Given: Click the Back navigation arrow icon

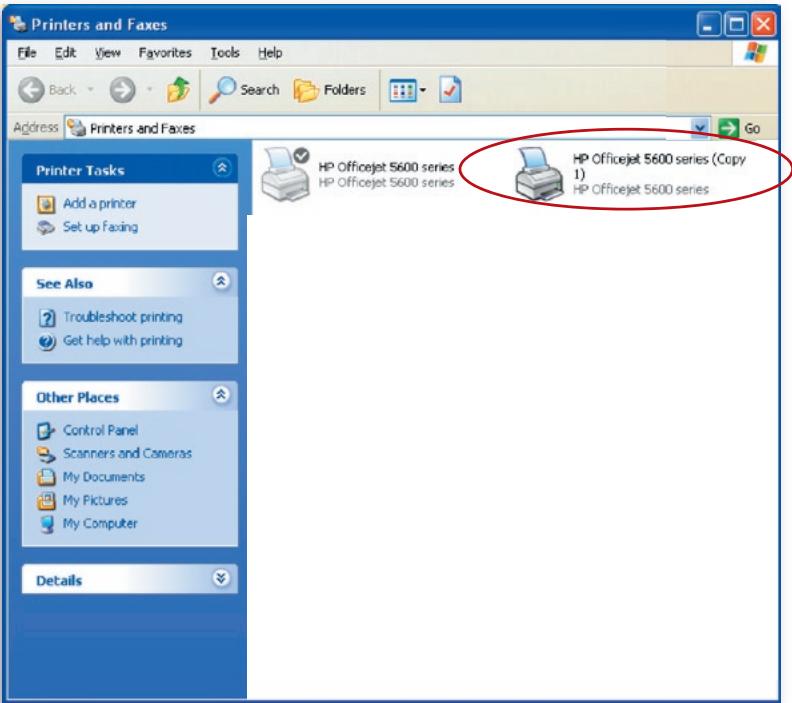Looking at the screenshot, I should (x=31, y=90).
